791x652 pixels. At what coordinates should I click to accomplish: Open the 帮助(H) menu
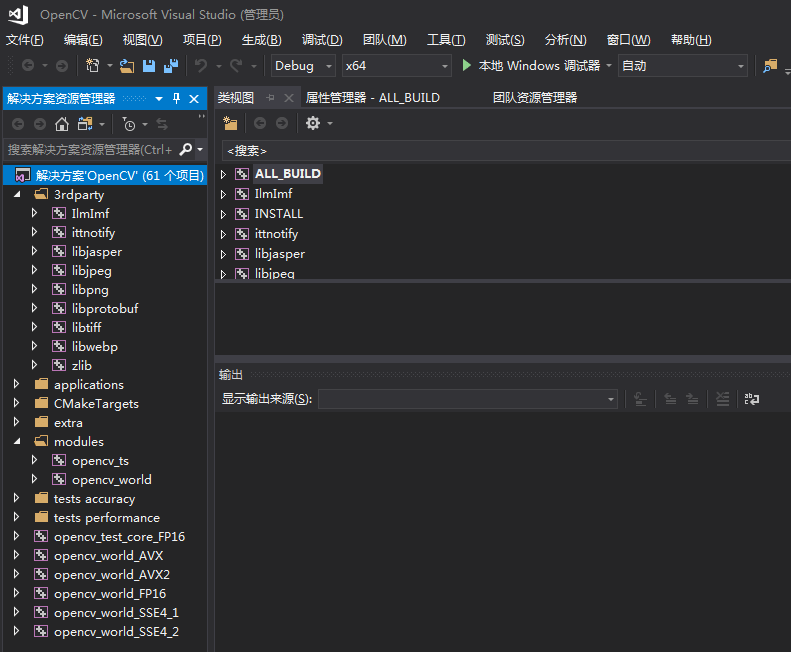(691, 40)
